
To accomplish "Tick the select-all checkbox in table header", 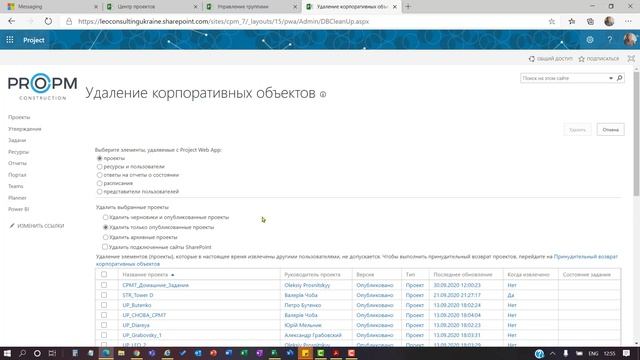I will coord(104,274).
